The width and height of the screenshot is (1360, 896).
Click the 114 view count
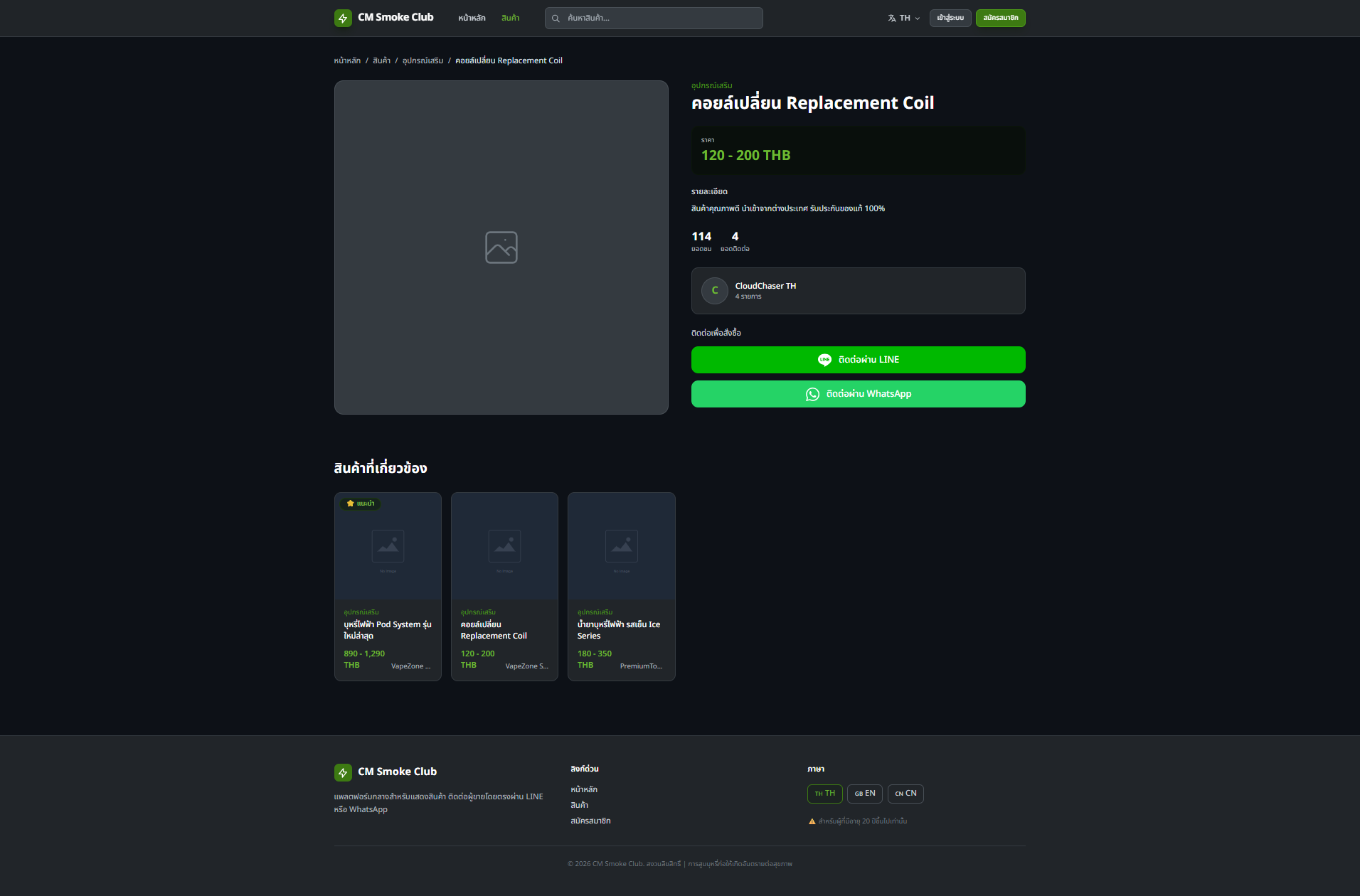tap(701, 237)
